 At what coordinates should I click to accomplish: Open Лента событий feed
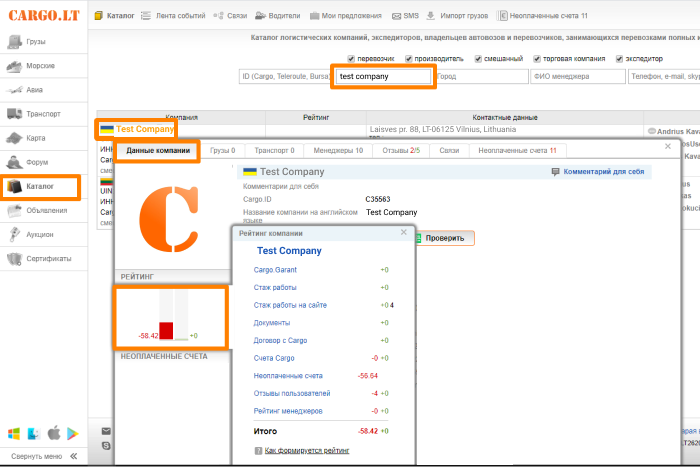(x=173, y=16)
